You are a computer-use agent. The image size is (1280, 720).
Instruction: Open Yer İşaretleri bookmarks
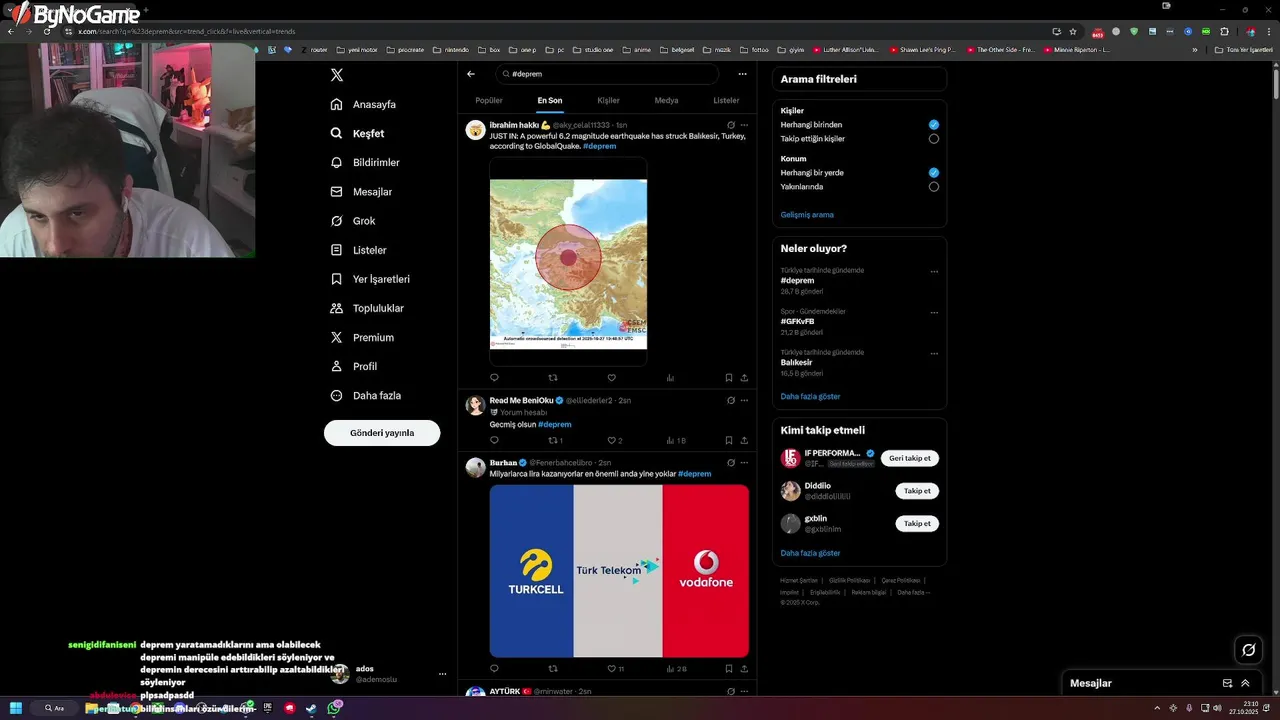[x=370, y=279]
